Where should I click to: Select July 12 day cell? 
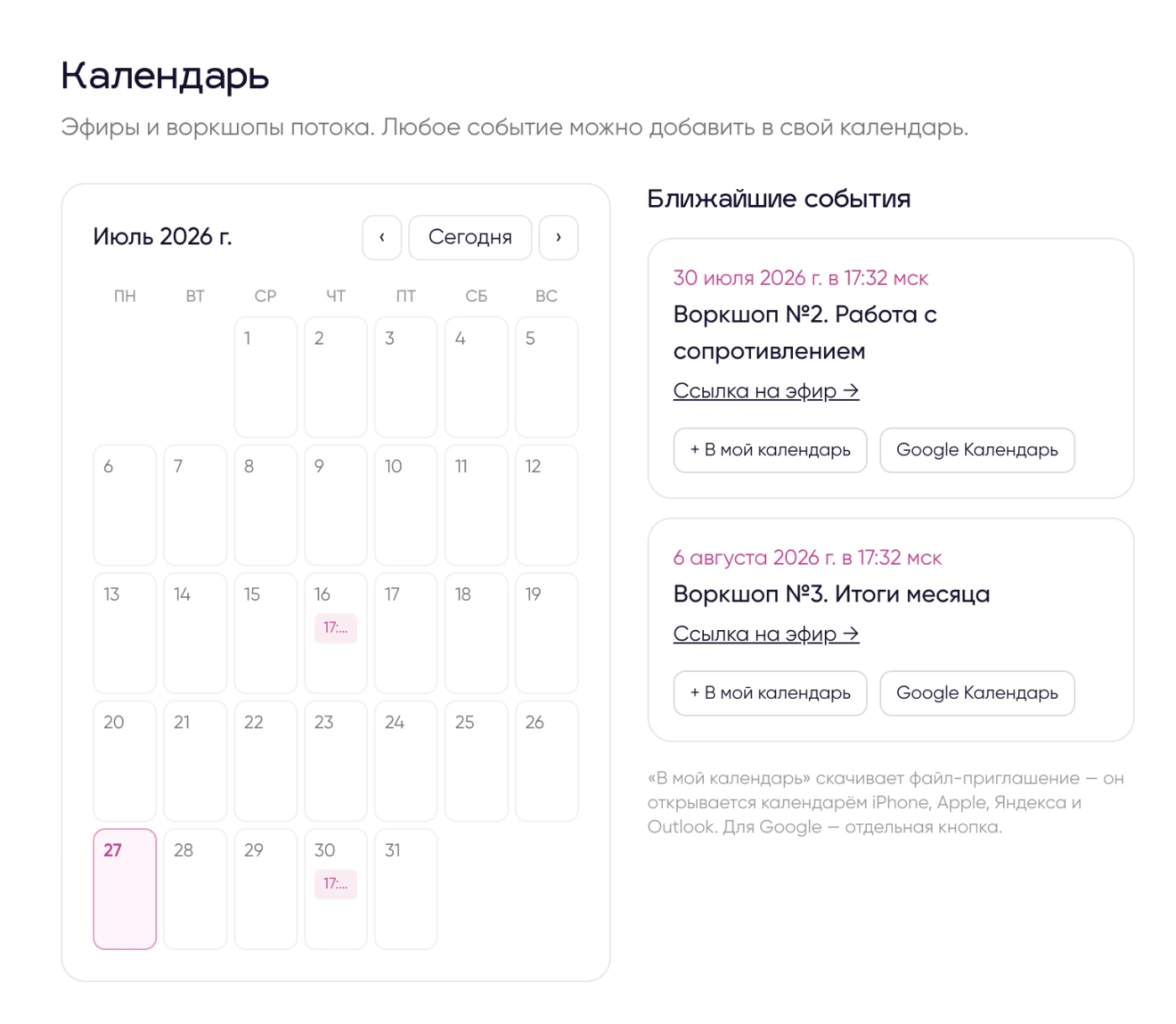547,506
